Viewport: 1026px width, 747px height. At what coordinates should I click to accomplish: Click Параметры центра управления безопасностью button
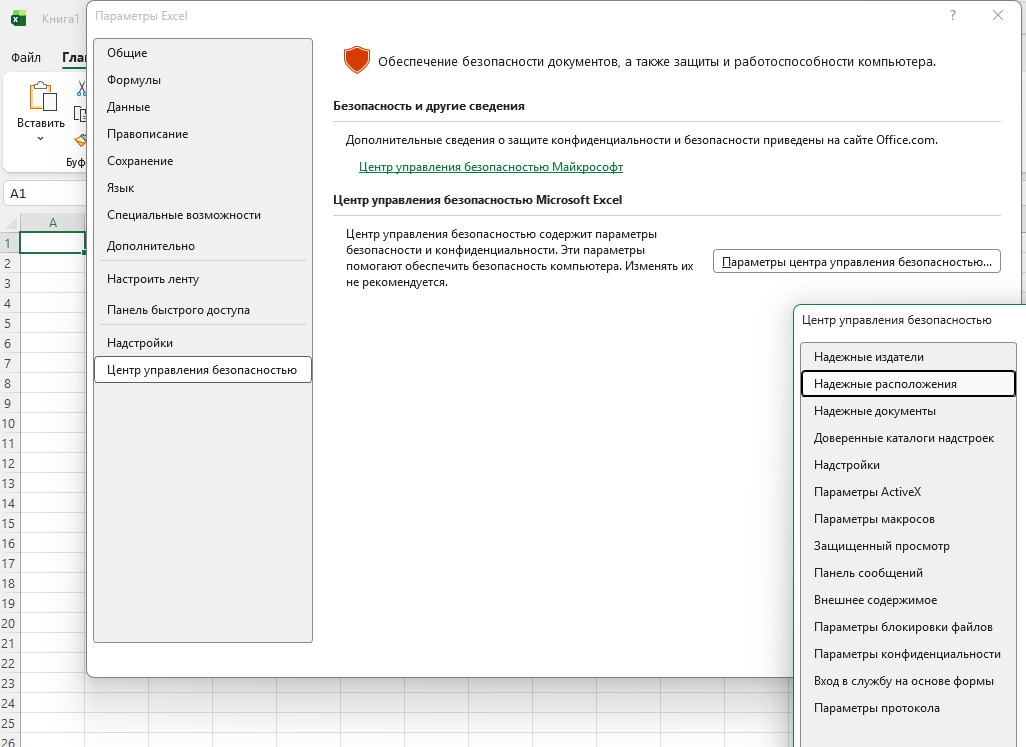857,262
